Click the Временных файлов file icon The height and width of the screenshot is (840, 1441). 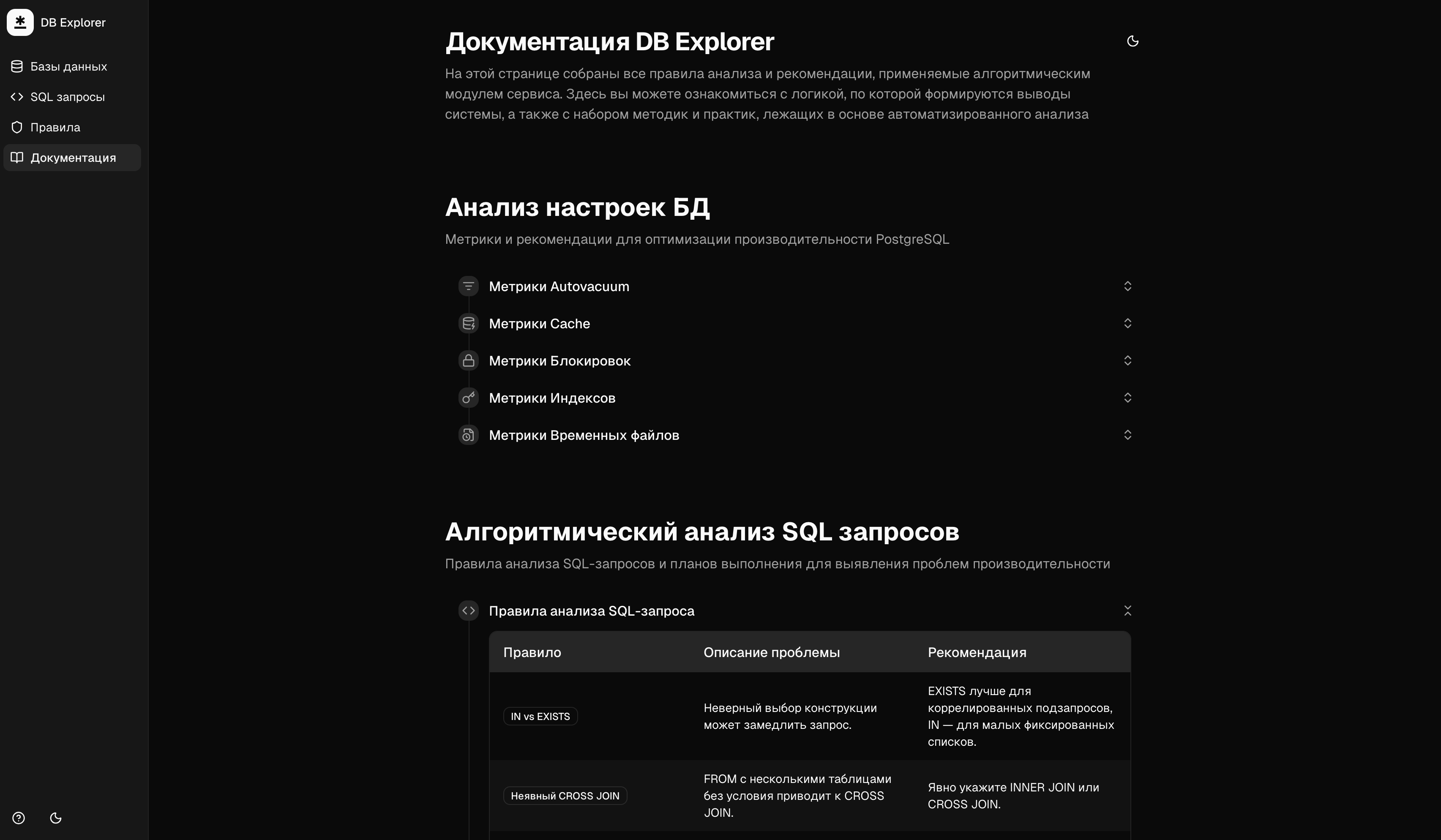tap(468, 435)
